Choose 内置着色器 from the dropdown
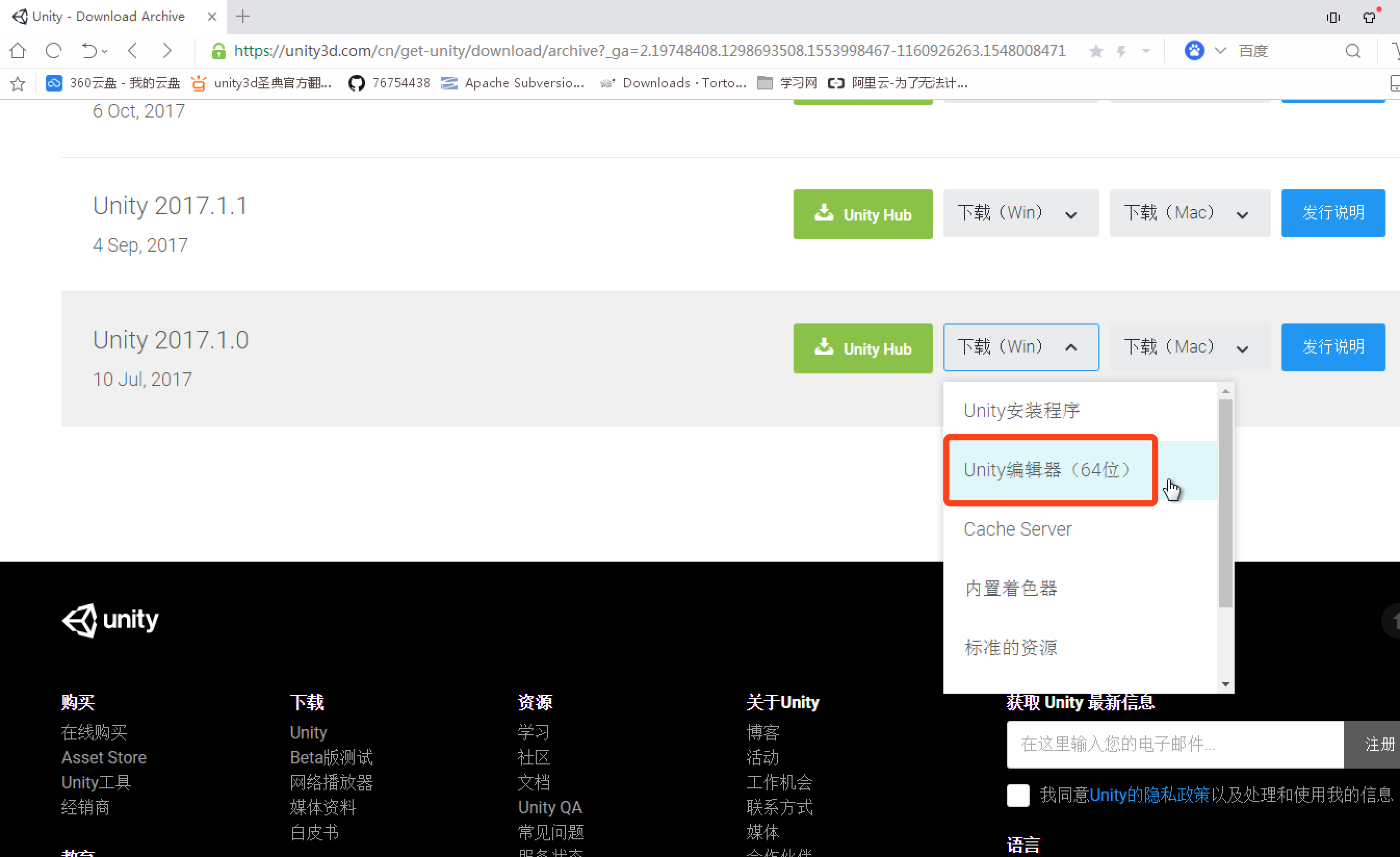1400x857 pixels. pyautogui.click(x=1080, y=588)
